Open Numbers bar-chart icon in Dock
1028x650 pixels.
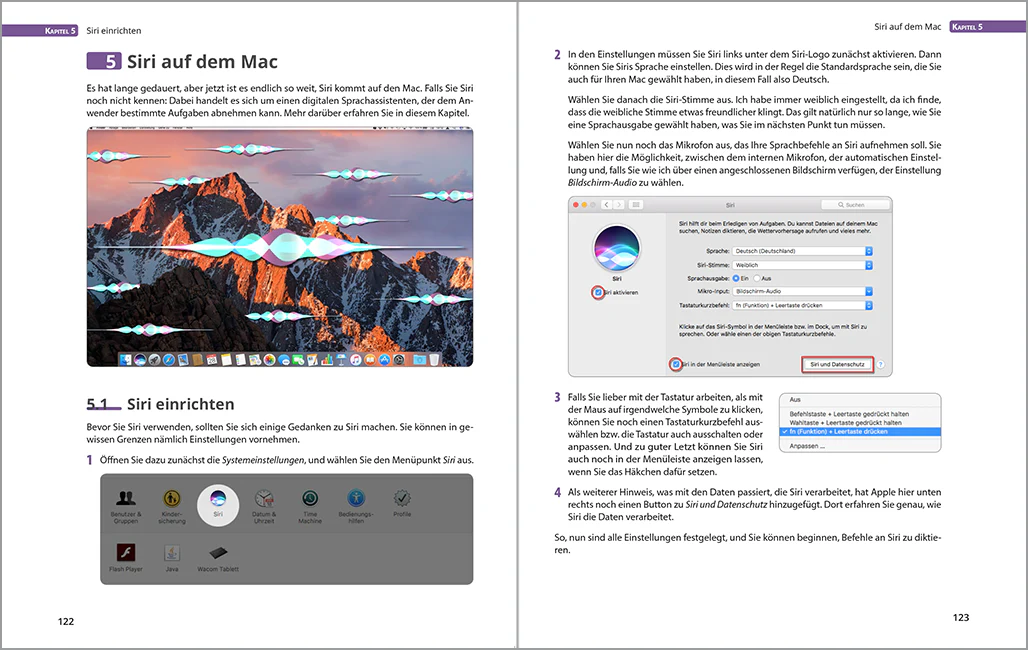click(326, 359)
